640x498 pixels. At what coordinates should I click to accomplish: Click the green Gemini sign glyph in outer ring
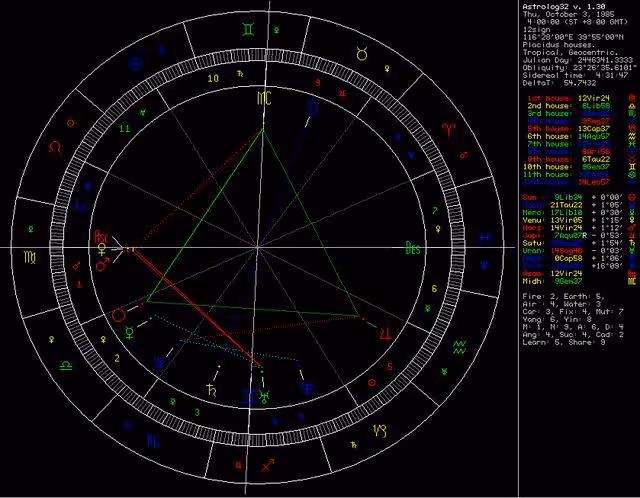(x=249, y=29)
